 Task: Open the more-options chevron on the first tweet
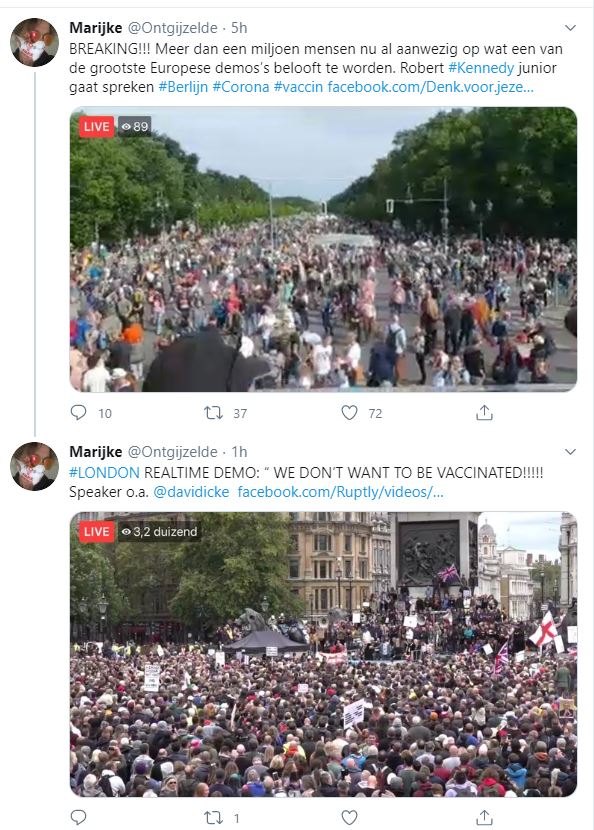click(x=570, y=28)
